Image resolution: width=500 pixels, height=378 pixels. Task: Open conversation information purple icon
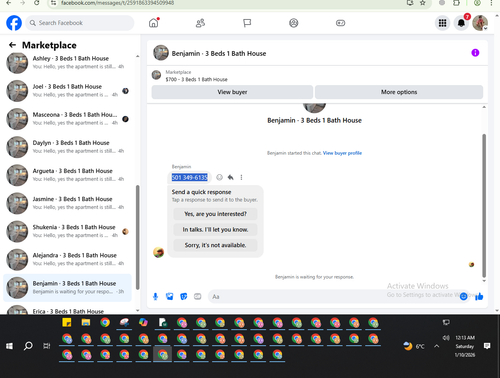[x=475, y=53]
